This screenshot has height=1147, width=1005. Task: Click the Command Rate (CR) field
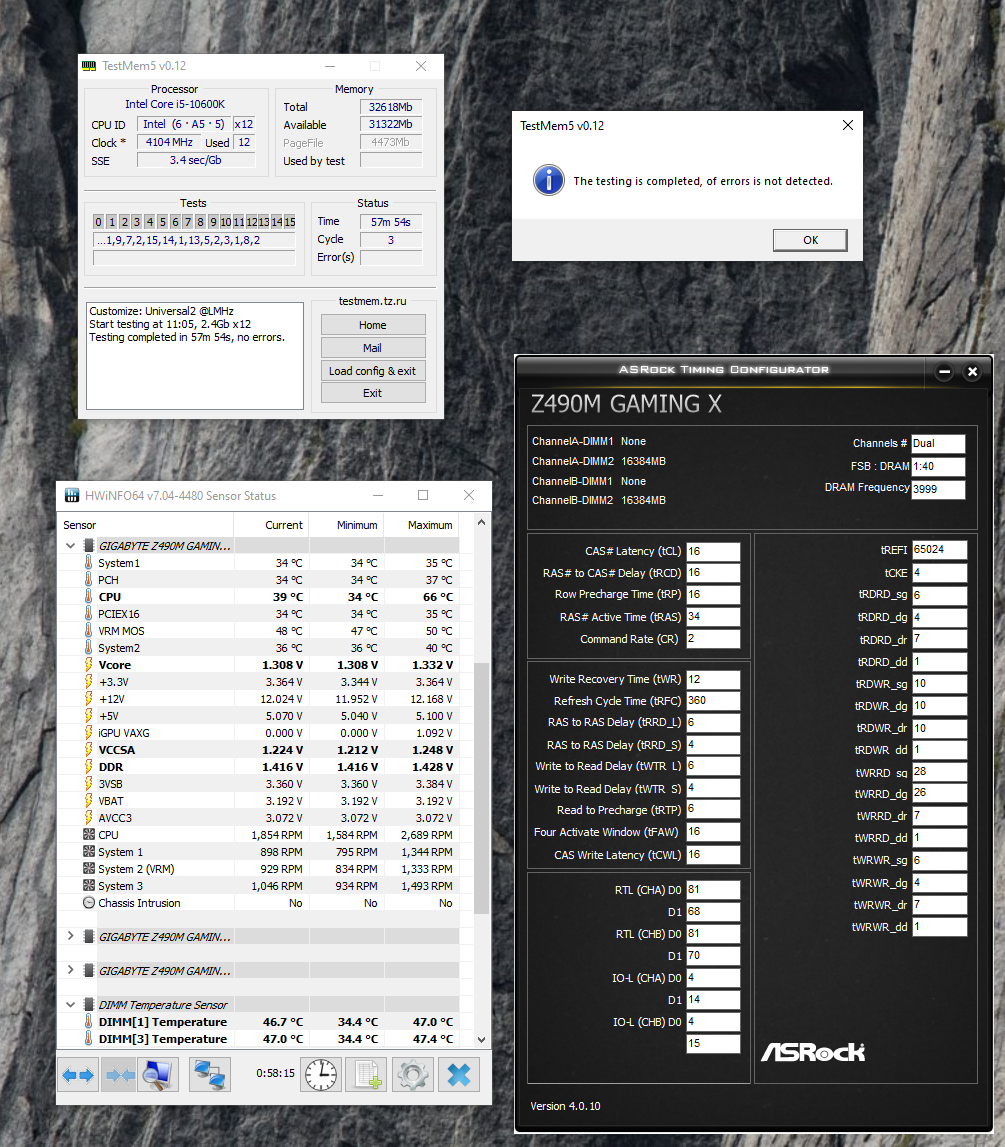(713, 639)
